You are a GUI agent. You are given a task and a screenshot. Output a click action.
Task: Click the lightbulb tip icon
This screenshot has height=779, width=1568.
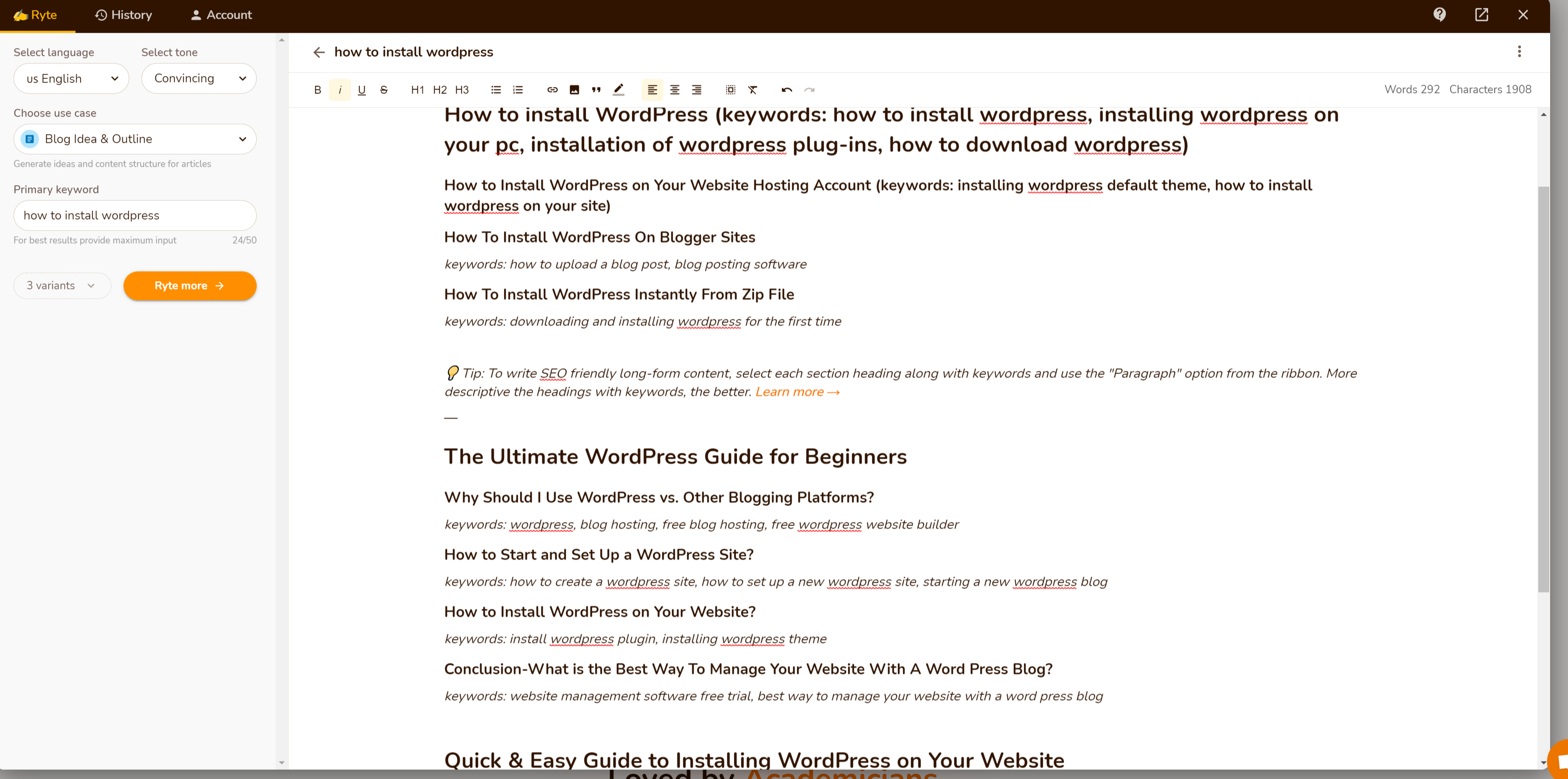tap(452, 373)
